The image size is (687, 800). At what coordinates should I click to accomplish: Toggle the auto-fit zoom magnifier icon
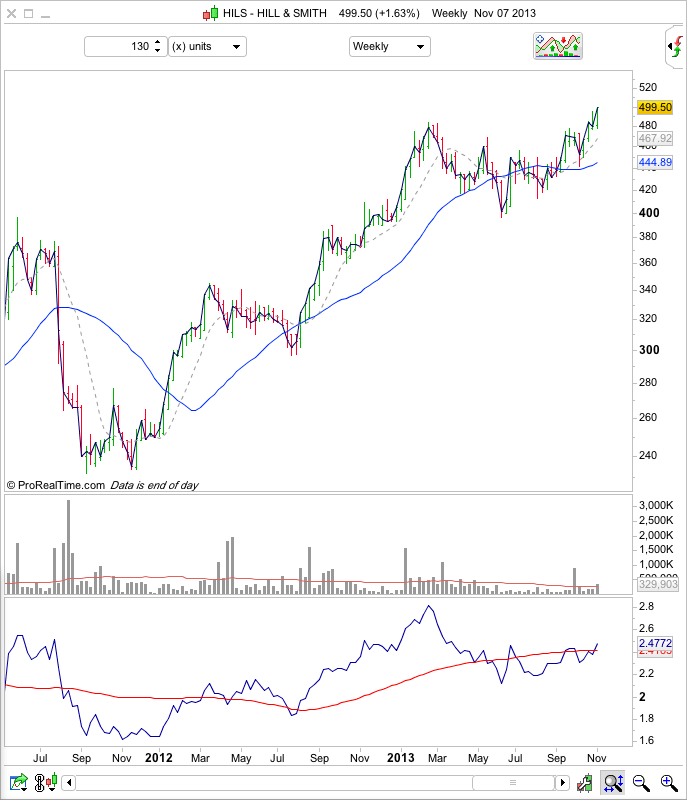tap(613, 783)
